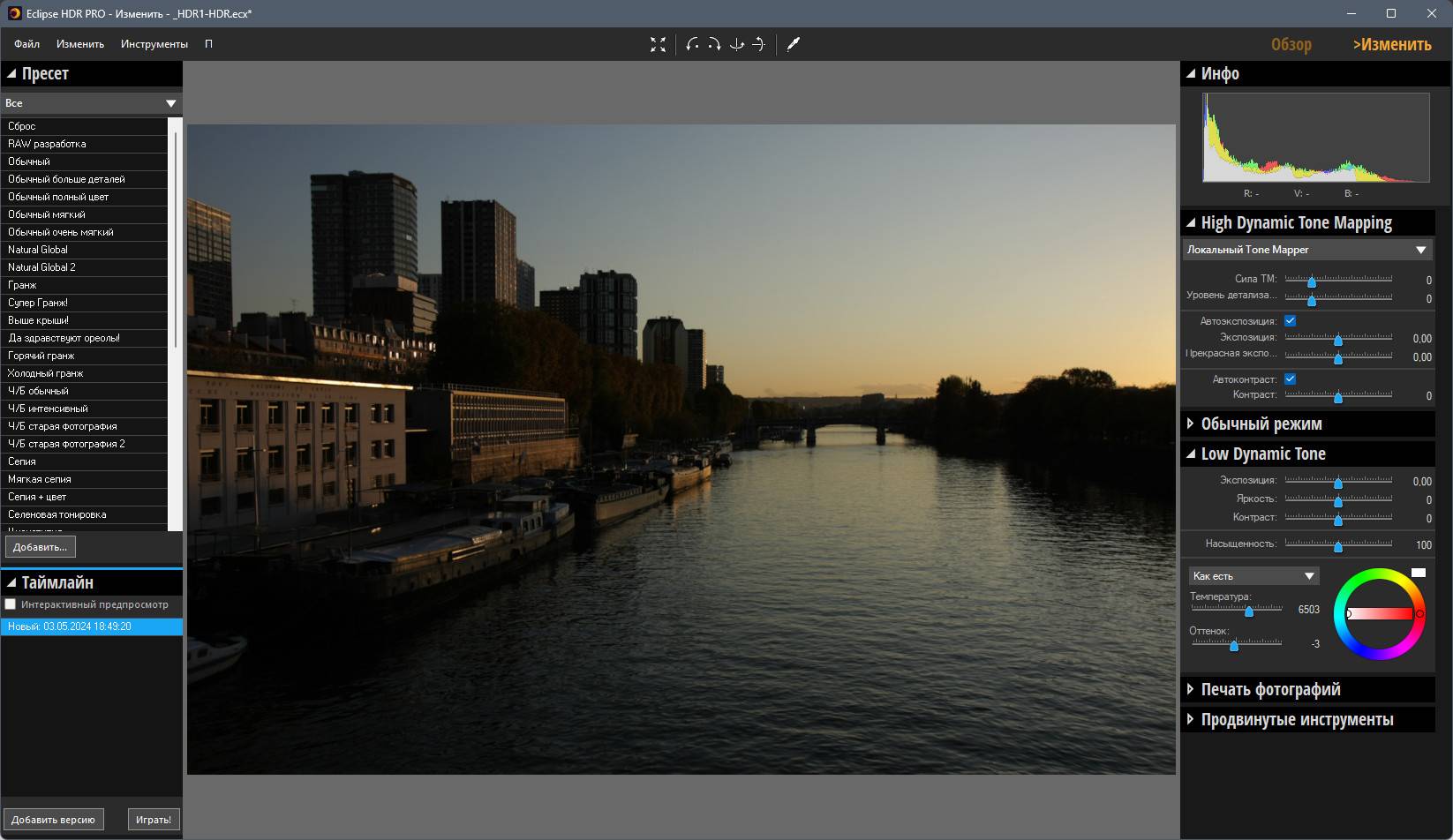Click the Насыщенность slider handle

pos(1338,546)
